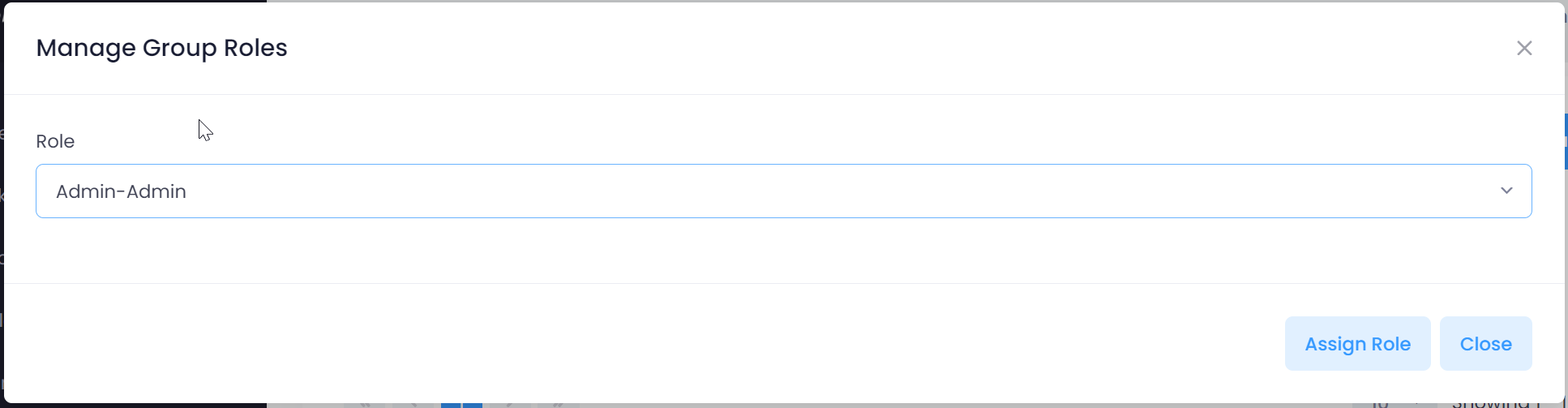Expand the Role dropdown chevron arrow
Image resolution: width=1568 pixels, height=408 pixels.
[x=1506, y=191]
